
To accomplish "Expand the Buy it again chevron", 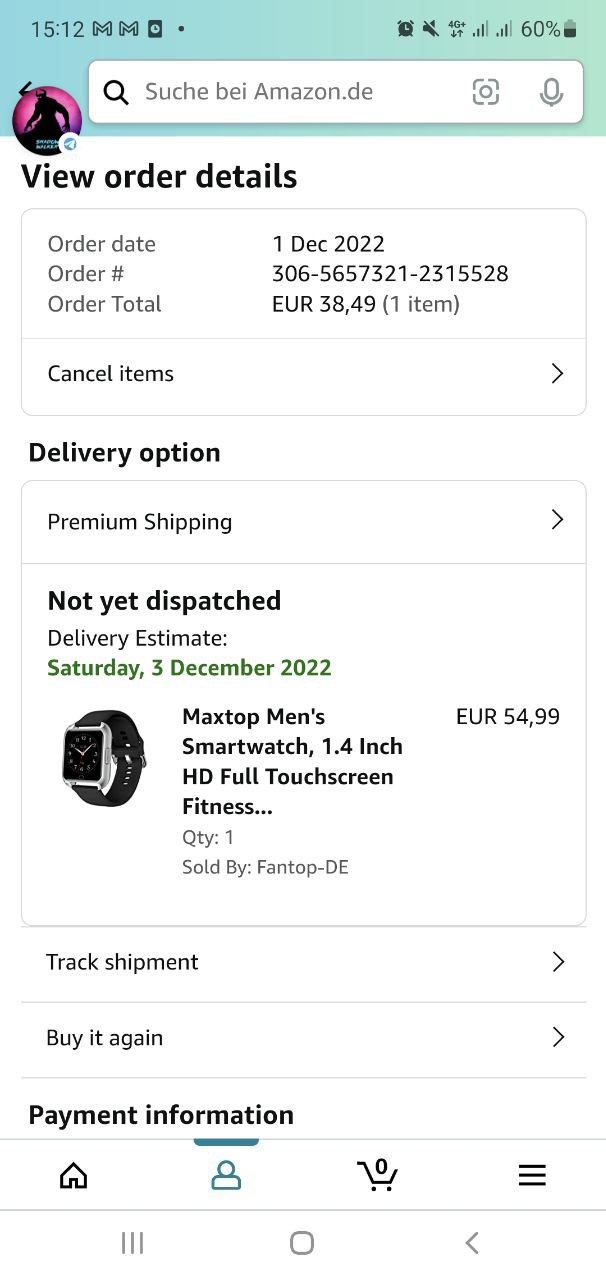I will pos(557,1038).
